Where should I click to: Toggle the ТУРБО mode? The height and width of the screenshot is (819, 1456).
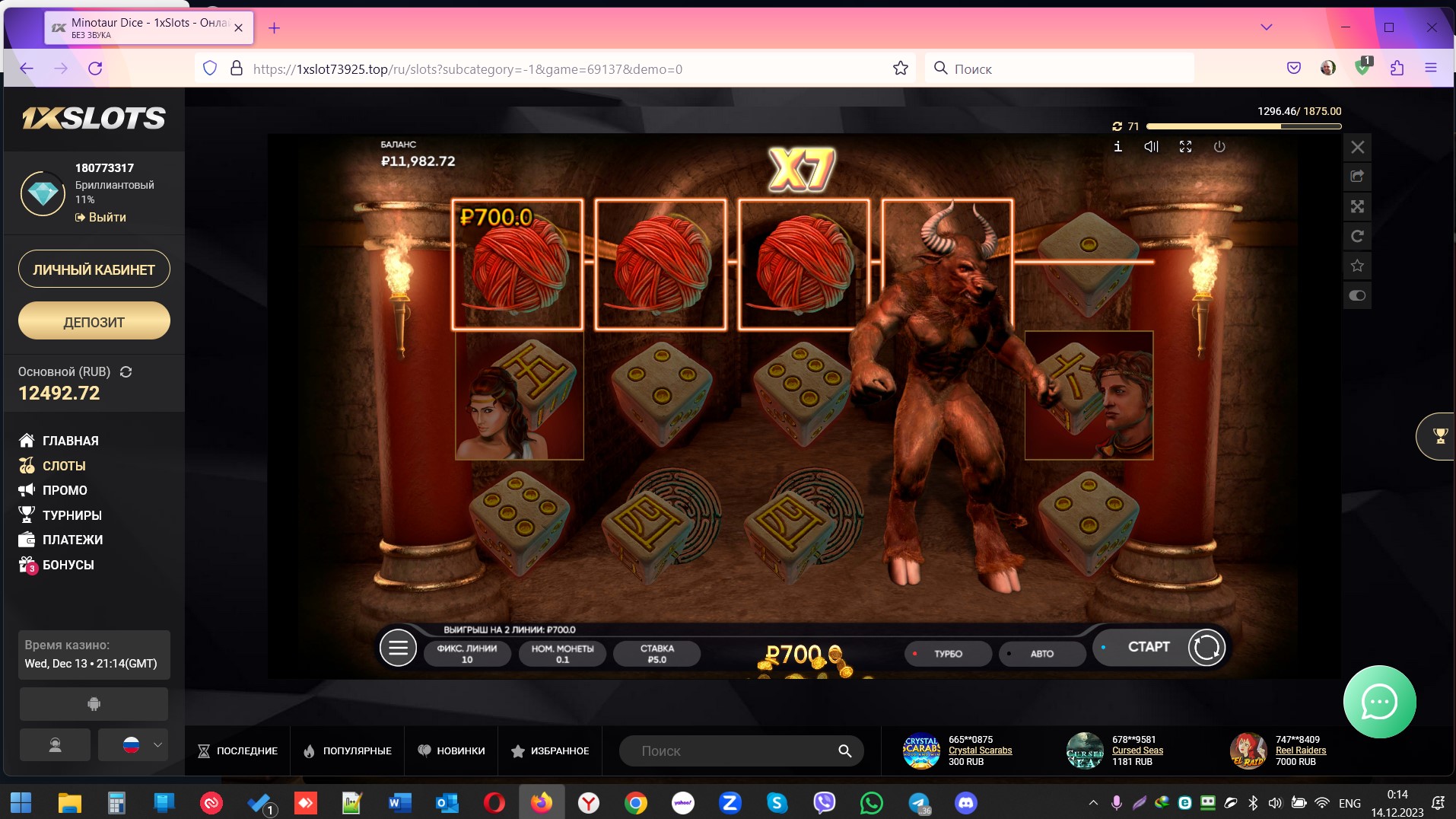[948, 654]
